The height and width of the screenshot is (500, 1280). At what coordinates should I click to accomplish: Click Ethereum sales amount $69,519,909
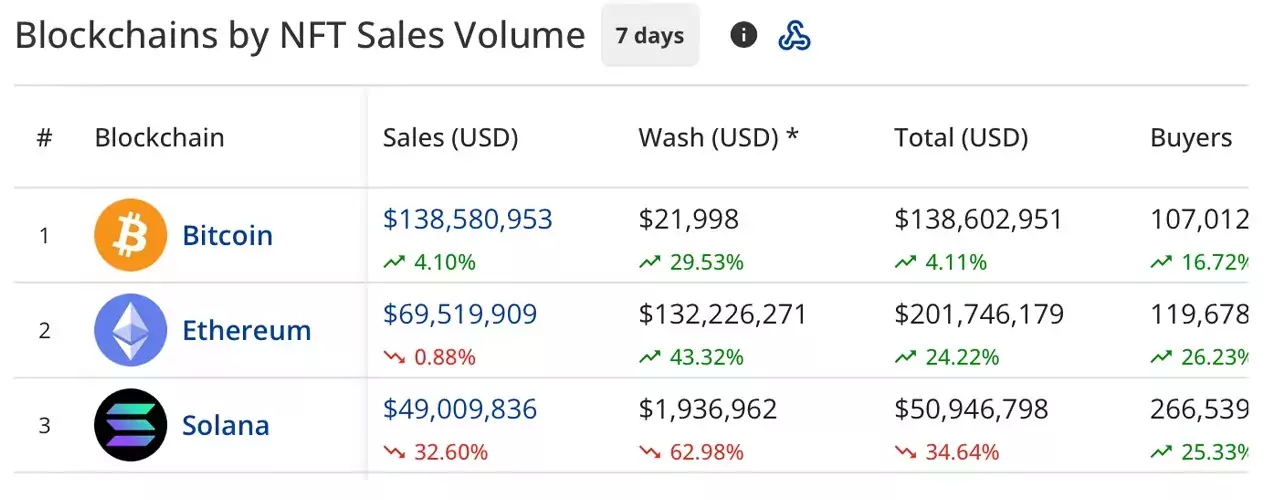coord(460,314)
